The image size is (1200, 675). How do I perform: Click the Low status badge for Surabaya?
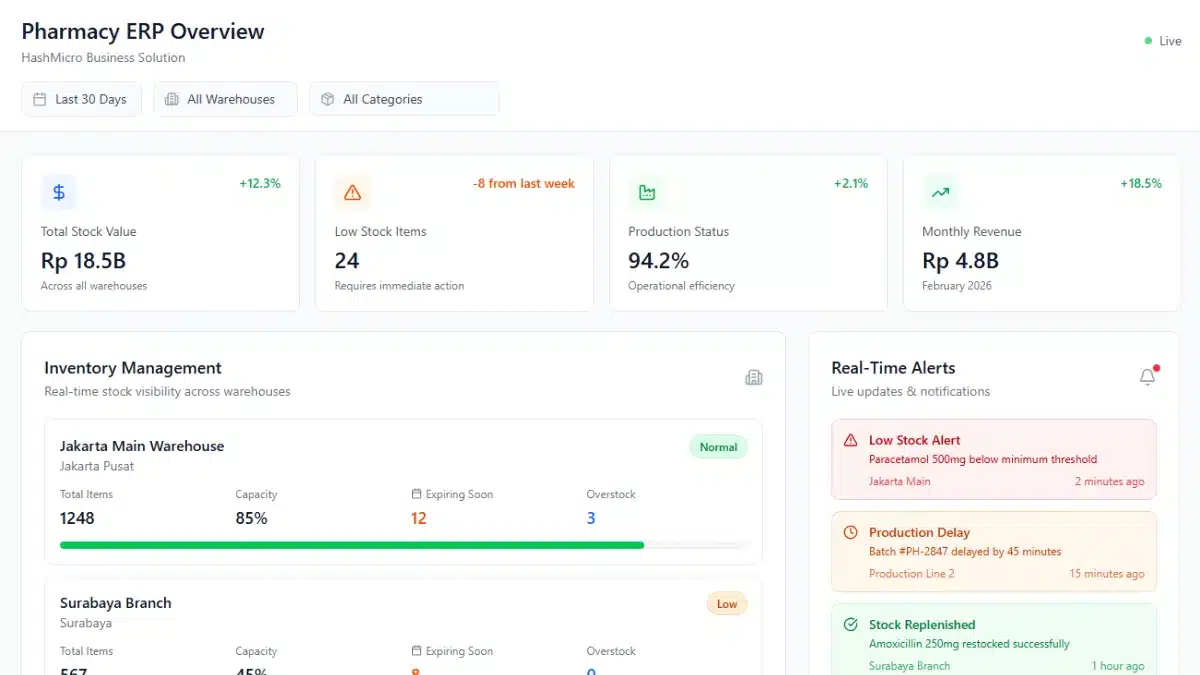click(x=727, y=604)
